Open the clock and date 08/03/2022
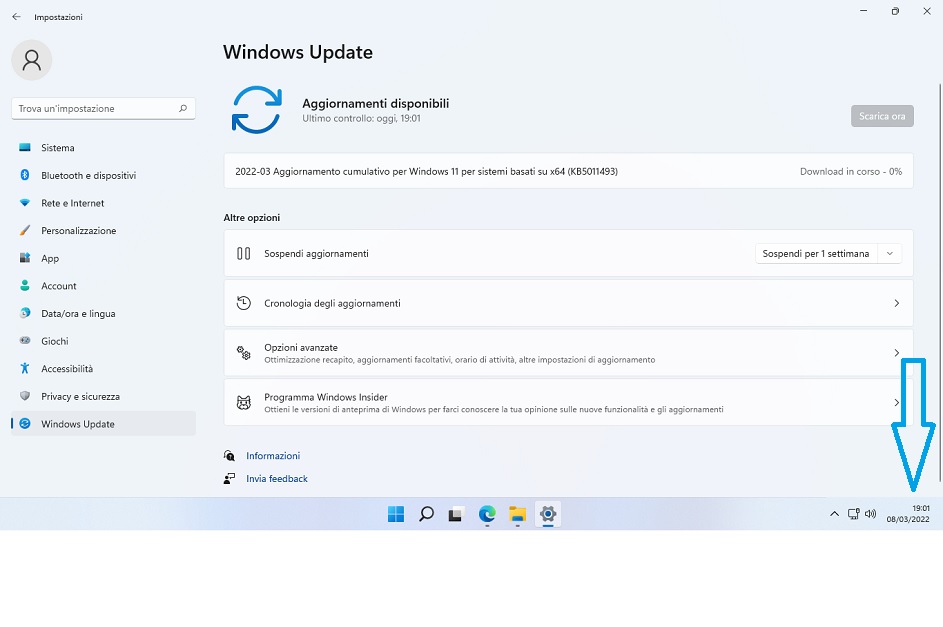The width and height of the screenshot is (943, 627). 908,513
